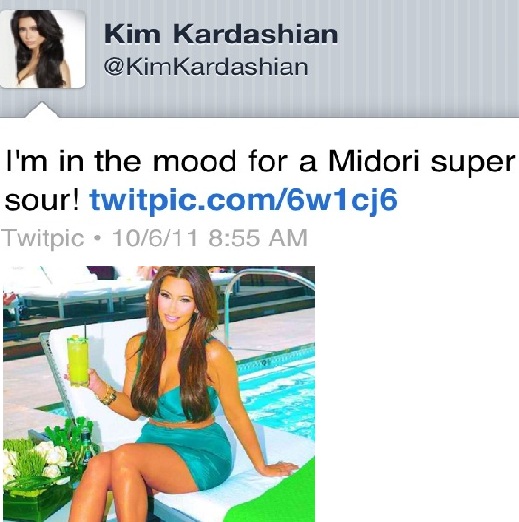The image size is (519, 522).
Task: Click the blue pool water in photo
Action: 283,393
